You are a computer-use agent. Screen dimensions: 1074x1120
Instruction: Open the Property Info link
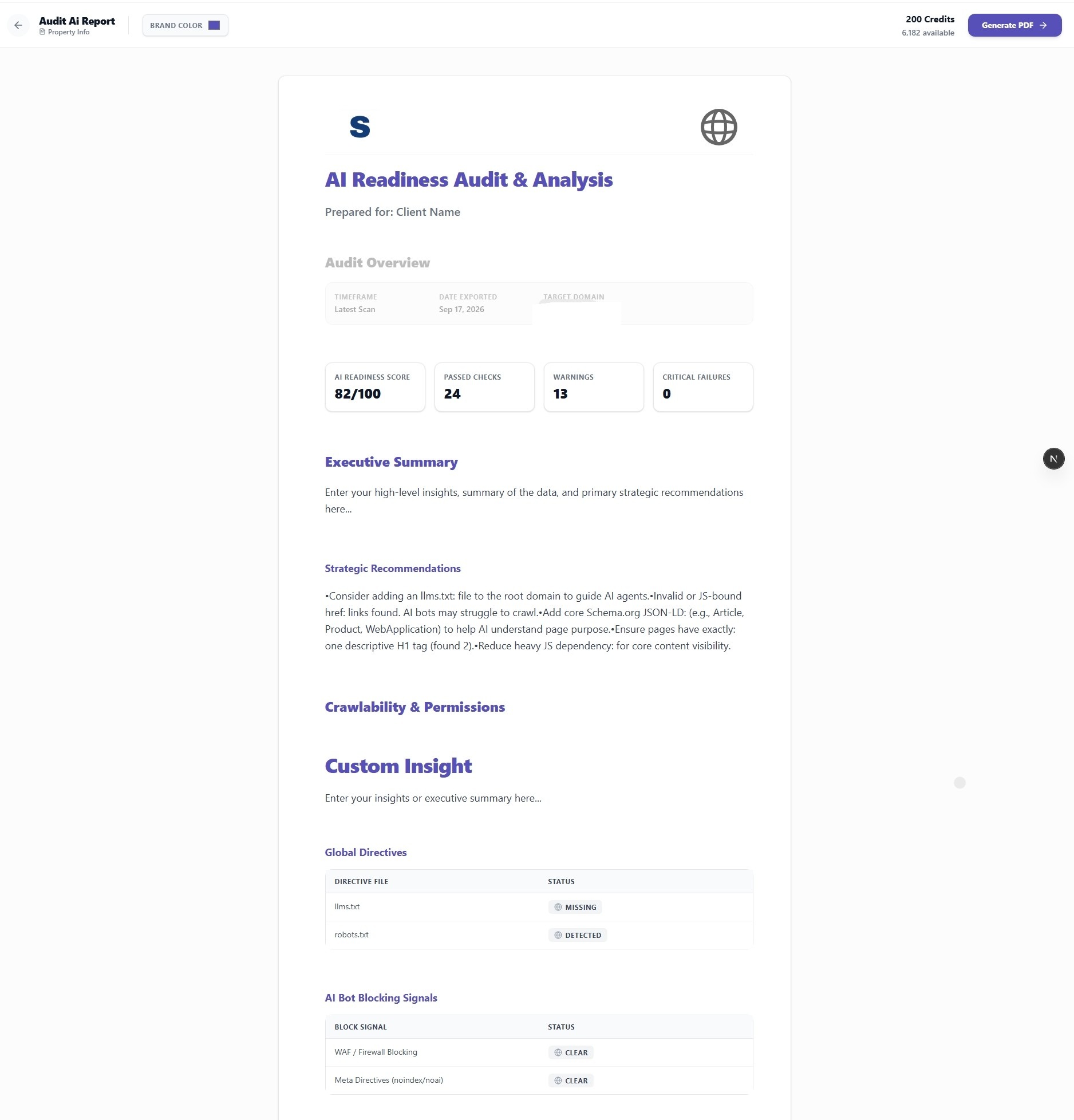[x=64, y=33]
